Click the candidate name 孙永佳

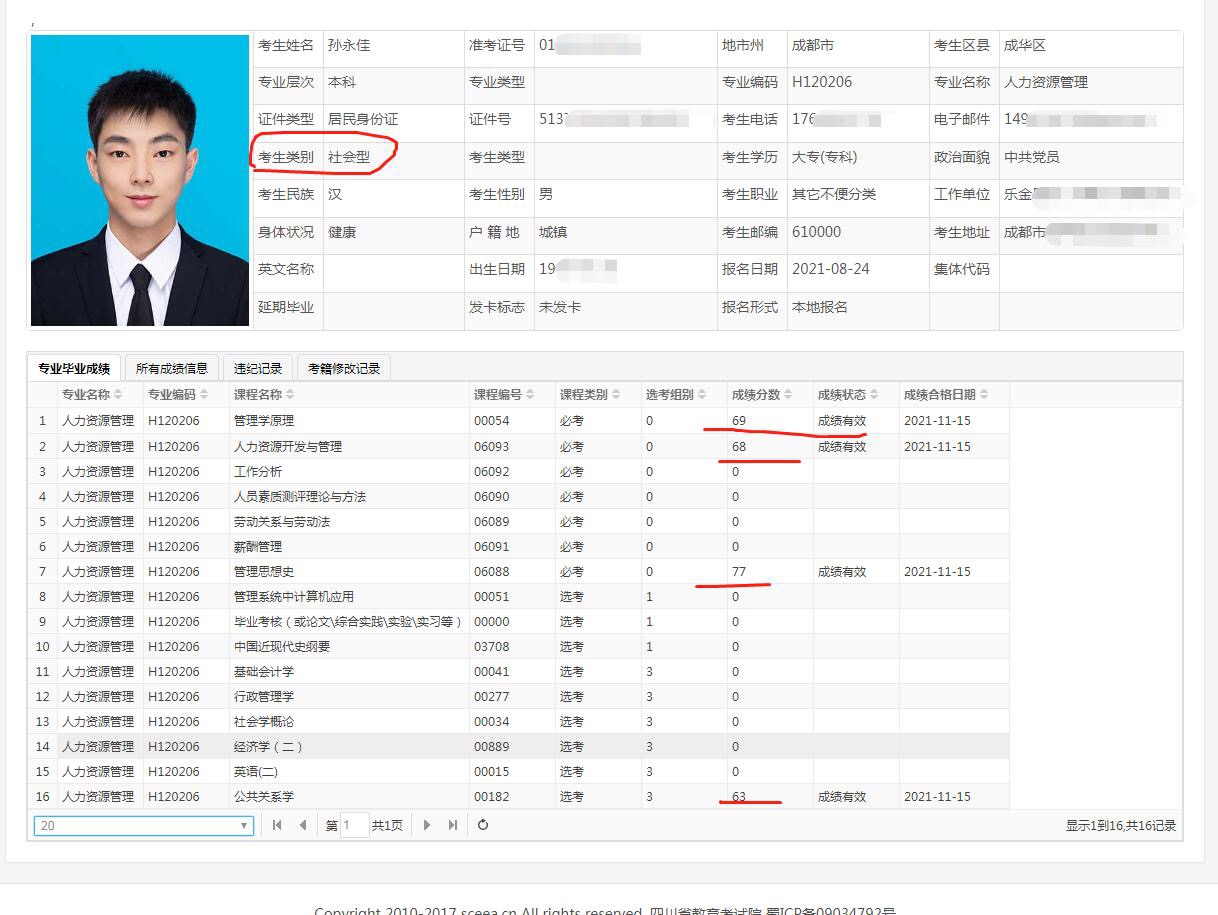pos(349,45)
